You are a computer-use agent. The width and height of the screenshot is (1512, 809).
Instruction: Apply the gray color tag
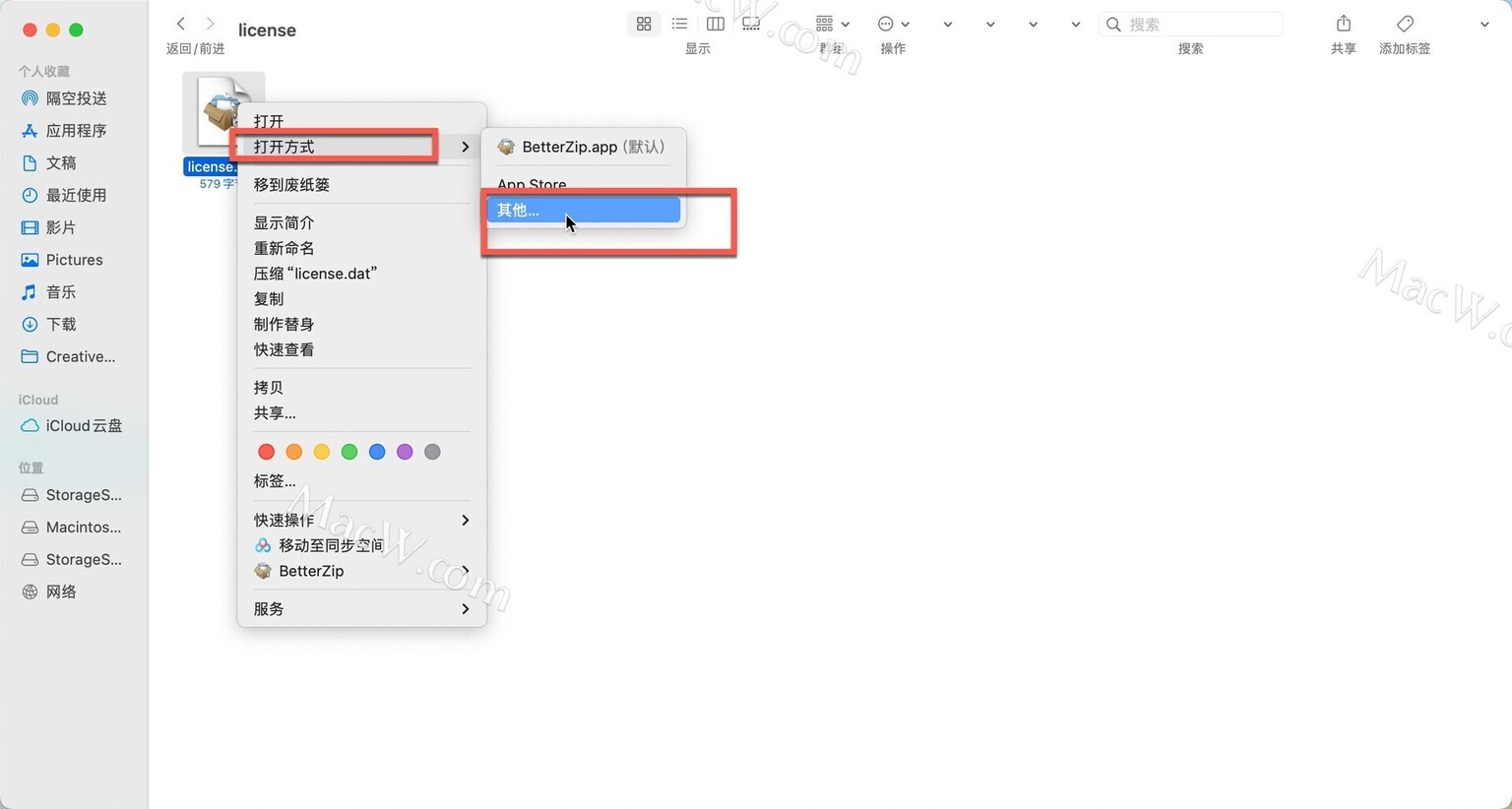click(x=431, y=452)
